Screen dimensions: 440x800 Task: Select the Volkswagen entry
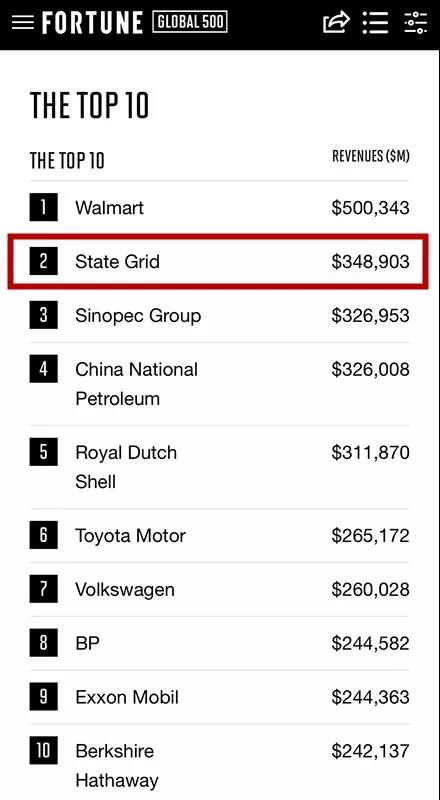[x=125, y=590]
